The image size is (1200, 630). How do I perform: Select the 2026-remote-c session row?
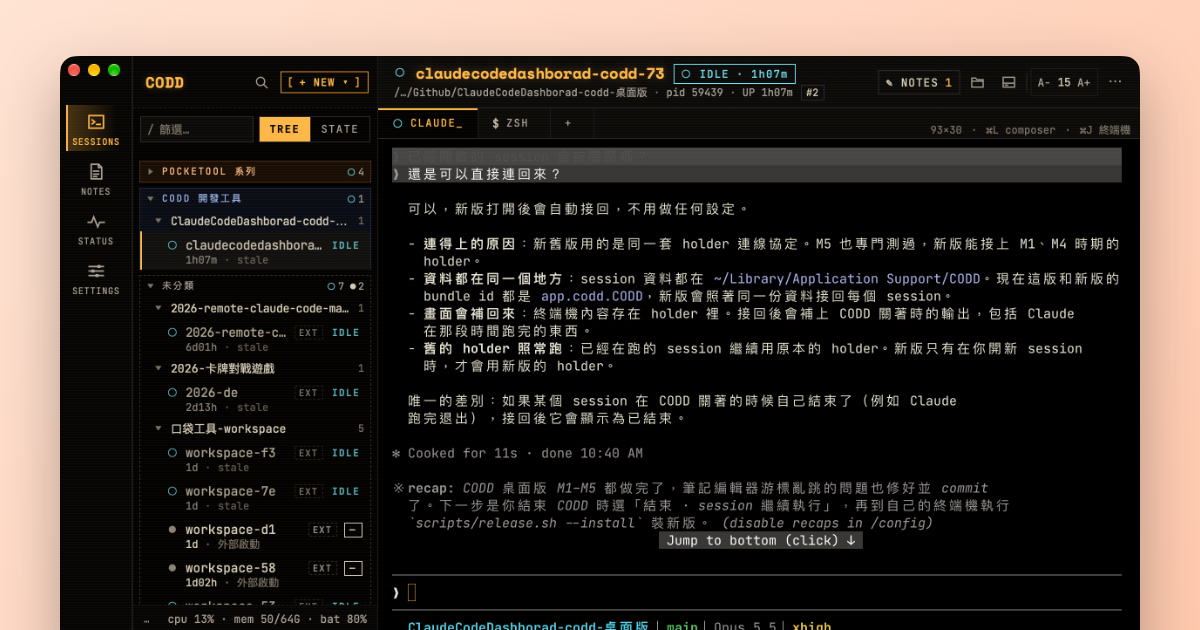click(x=255, y=339)
